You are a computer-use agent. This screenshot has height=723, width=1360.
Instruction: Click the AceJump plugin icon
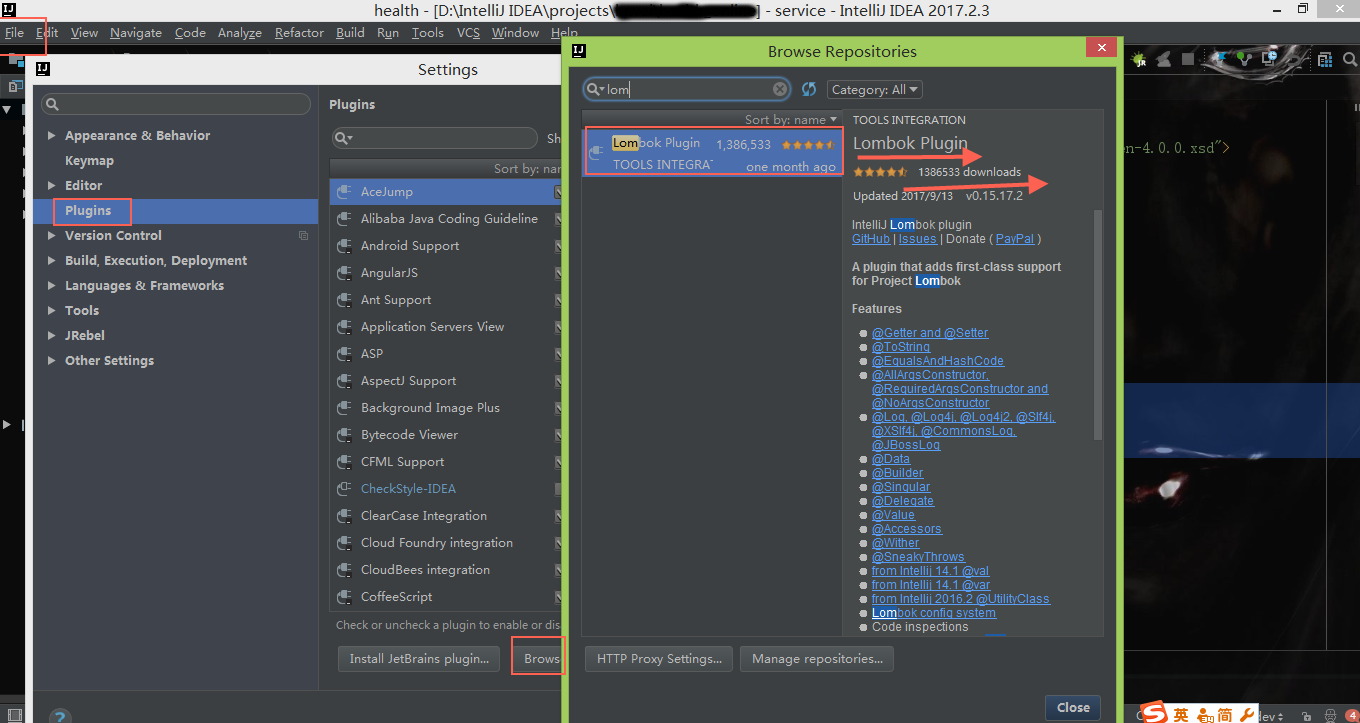pos(344,192)
